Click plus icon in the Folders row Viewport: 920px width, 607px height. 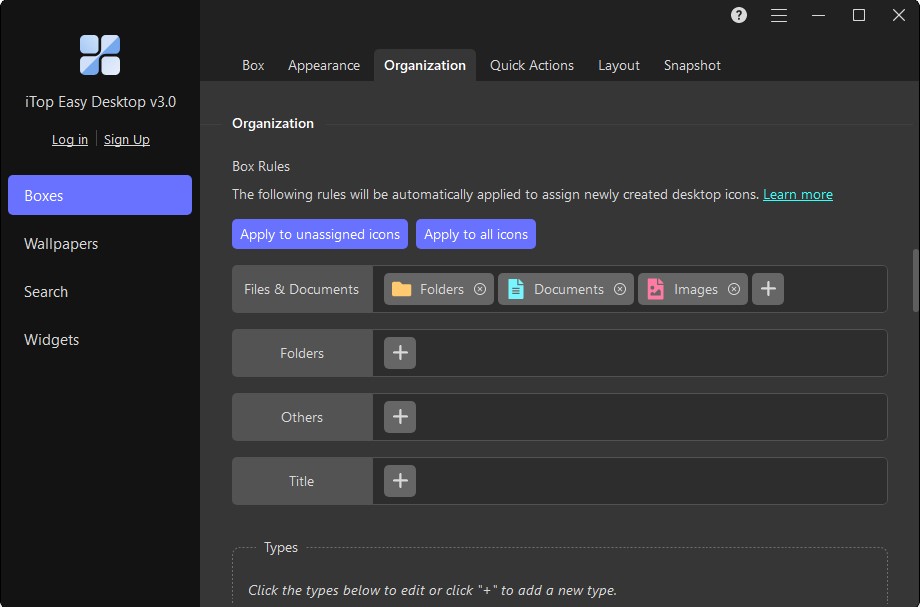click(400, 353)
